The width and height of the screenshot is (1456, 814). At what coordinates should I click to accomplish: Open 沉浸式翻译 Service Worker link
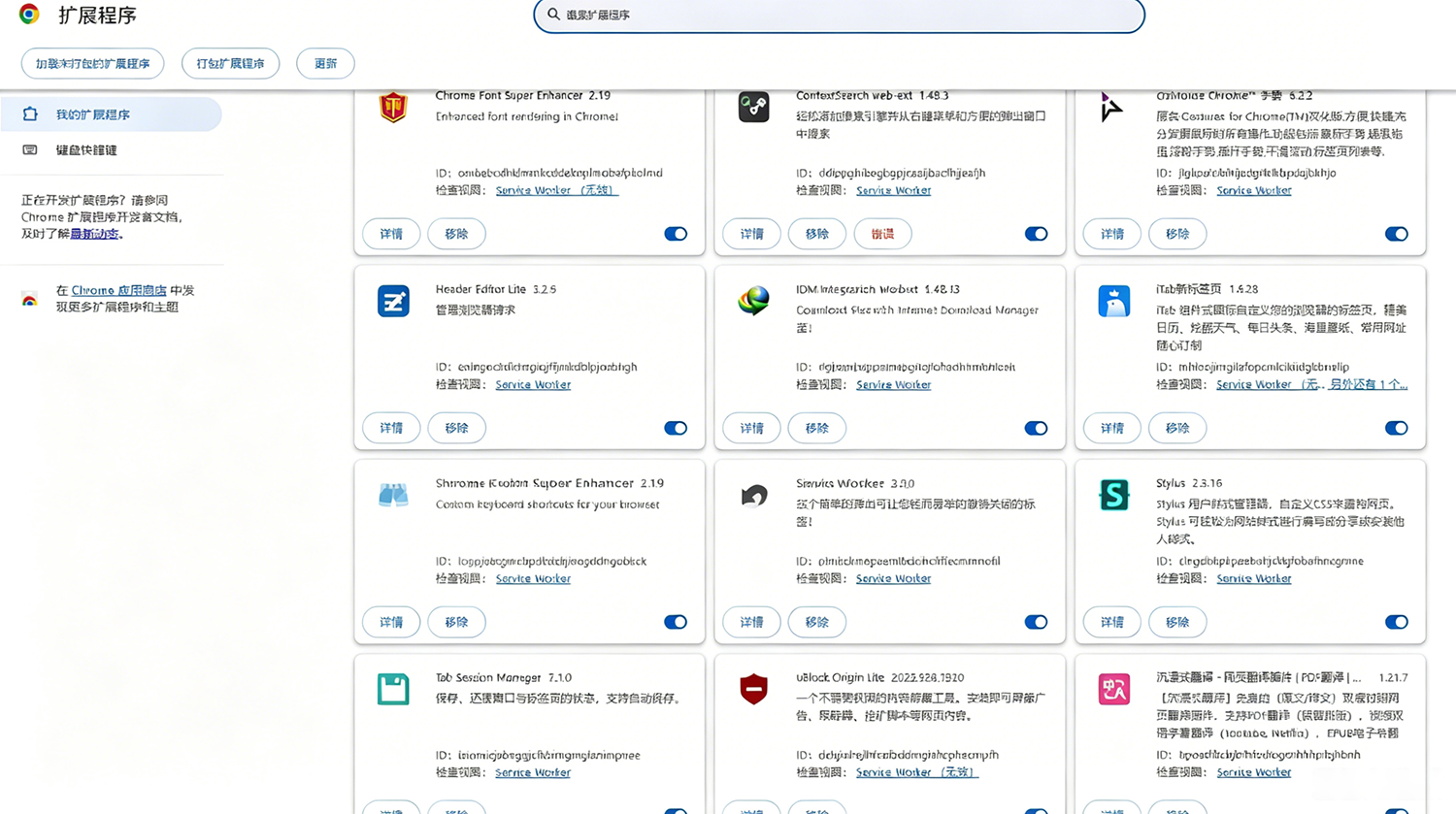click(1254, 772)
